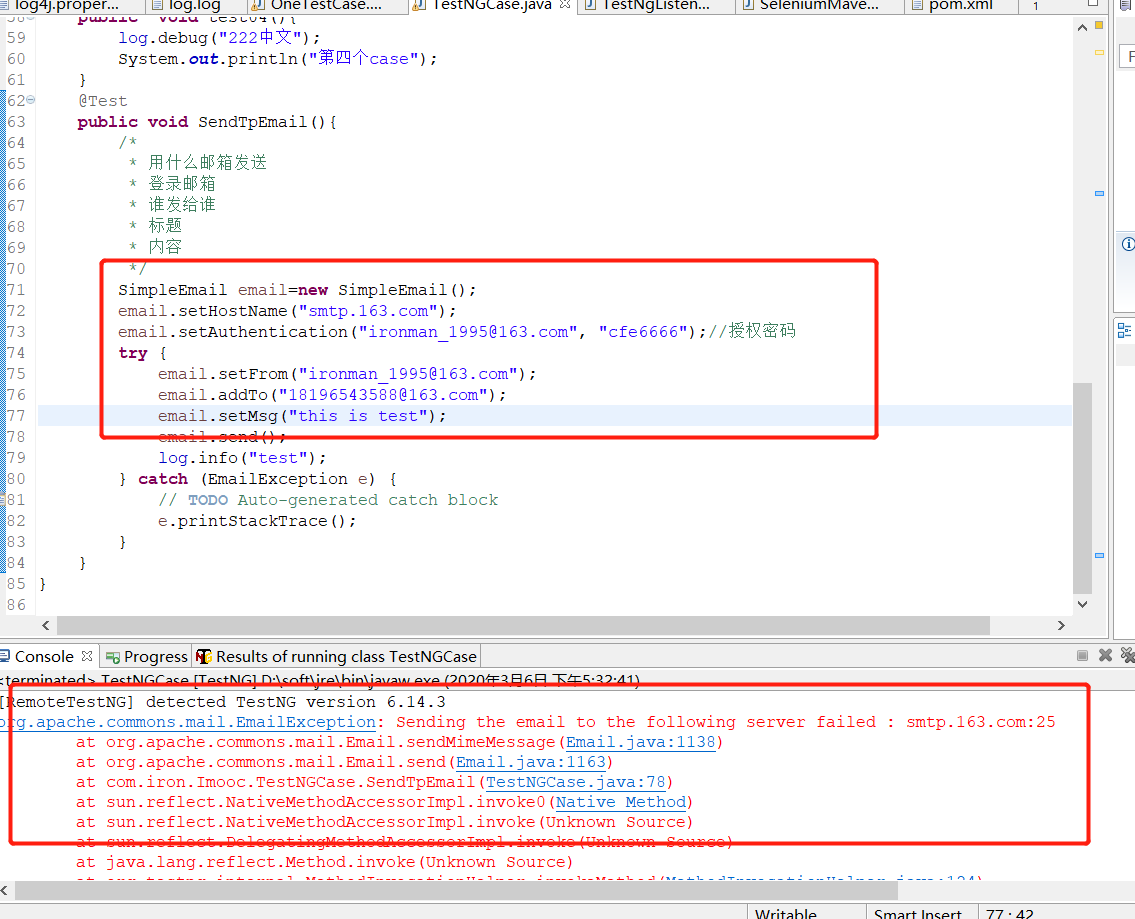The image size is (1135, 919).
Task: Click the Writable status bar entry
Action: coord(785,913)
